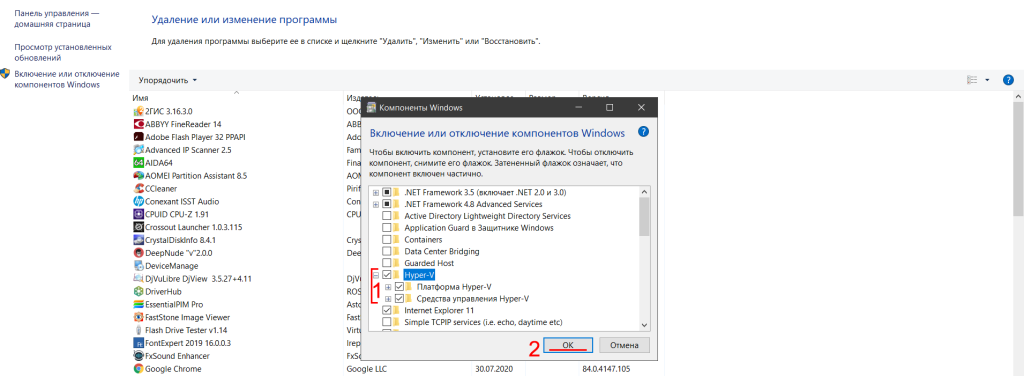Click the components list scroll-down arrow

point(645,324)
